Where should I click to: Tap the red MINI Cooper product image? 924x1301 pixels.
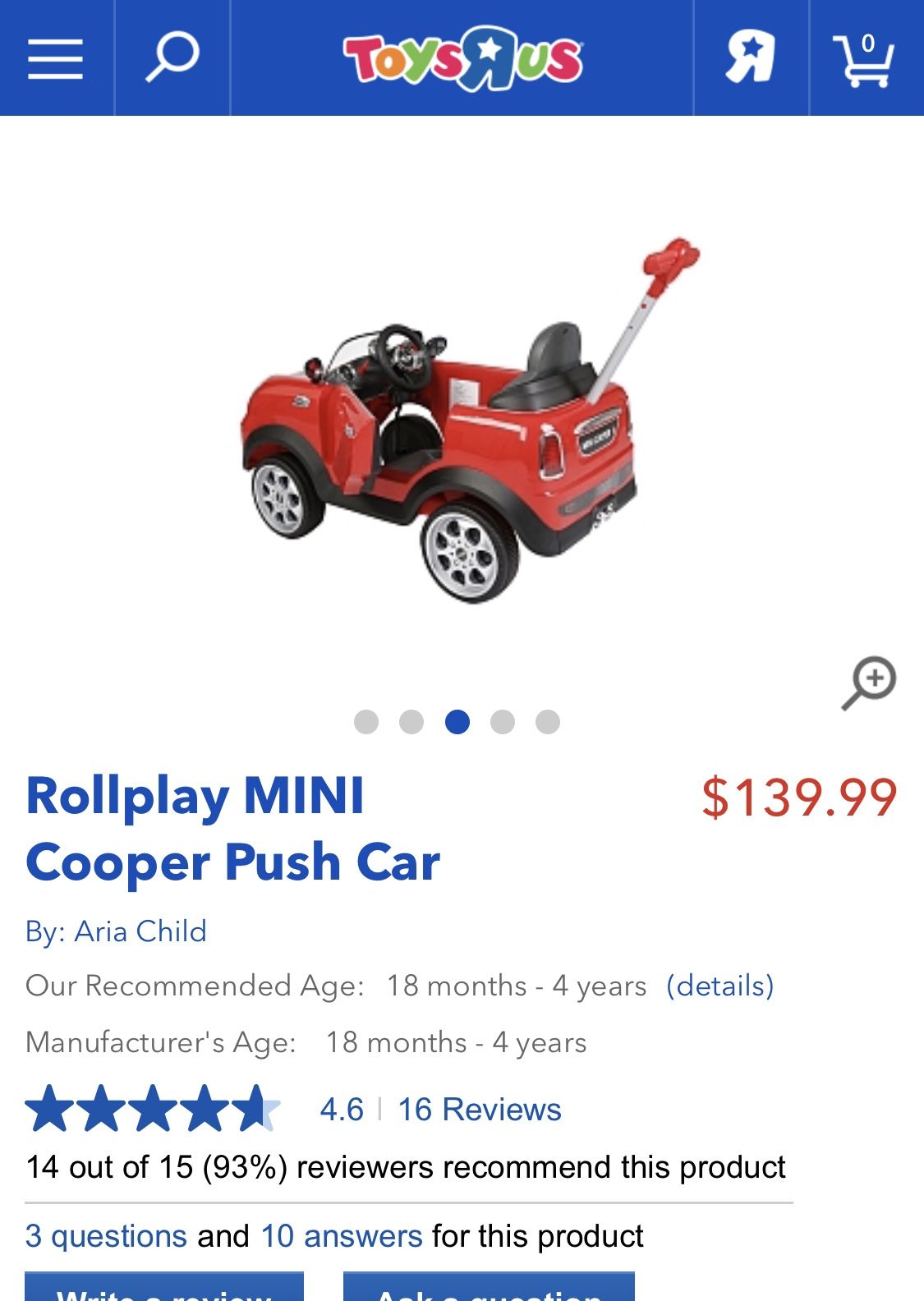point(470,421)
